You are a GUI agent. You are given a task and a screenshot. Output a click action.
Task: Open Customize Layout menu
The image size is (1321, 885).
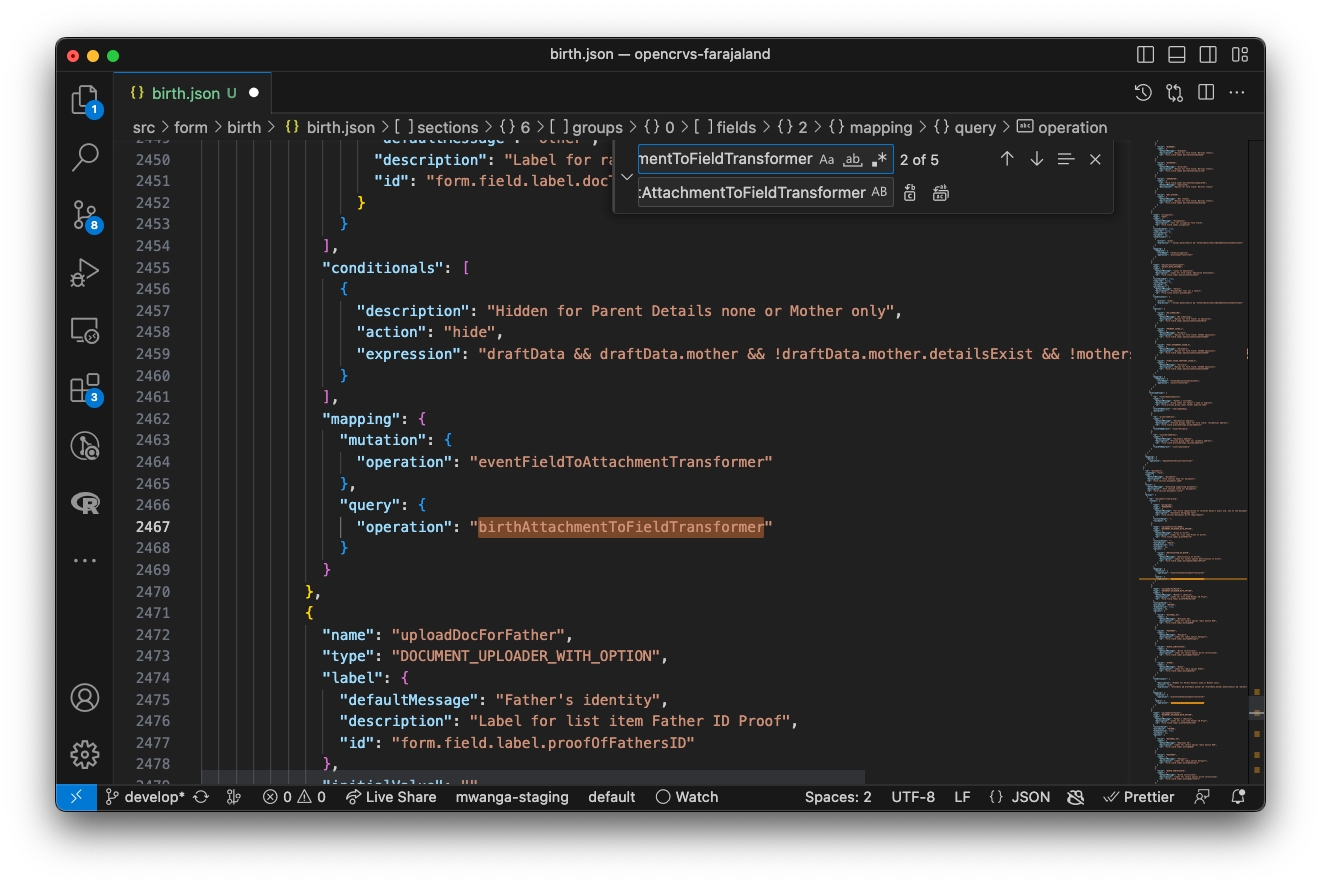point(1240,54)
